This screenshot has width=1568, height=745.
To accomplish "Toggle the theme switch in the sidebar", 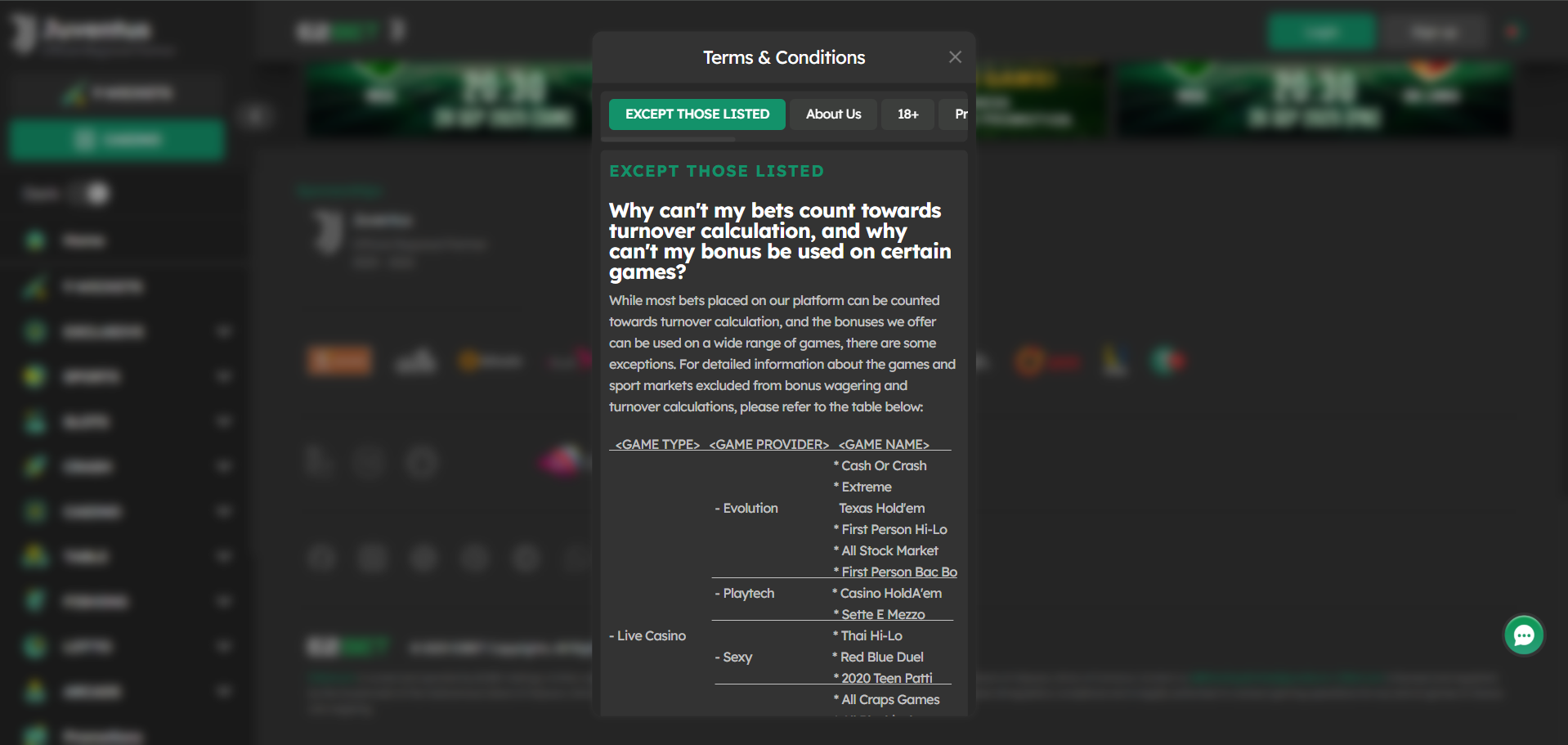I will tap(92, 194).
